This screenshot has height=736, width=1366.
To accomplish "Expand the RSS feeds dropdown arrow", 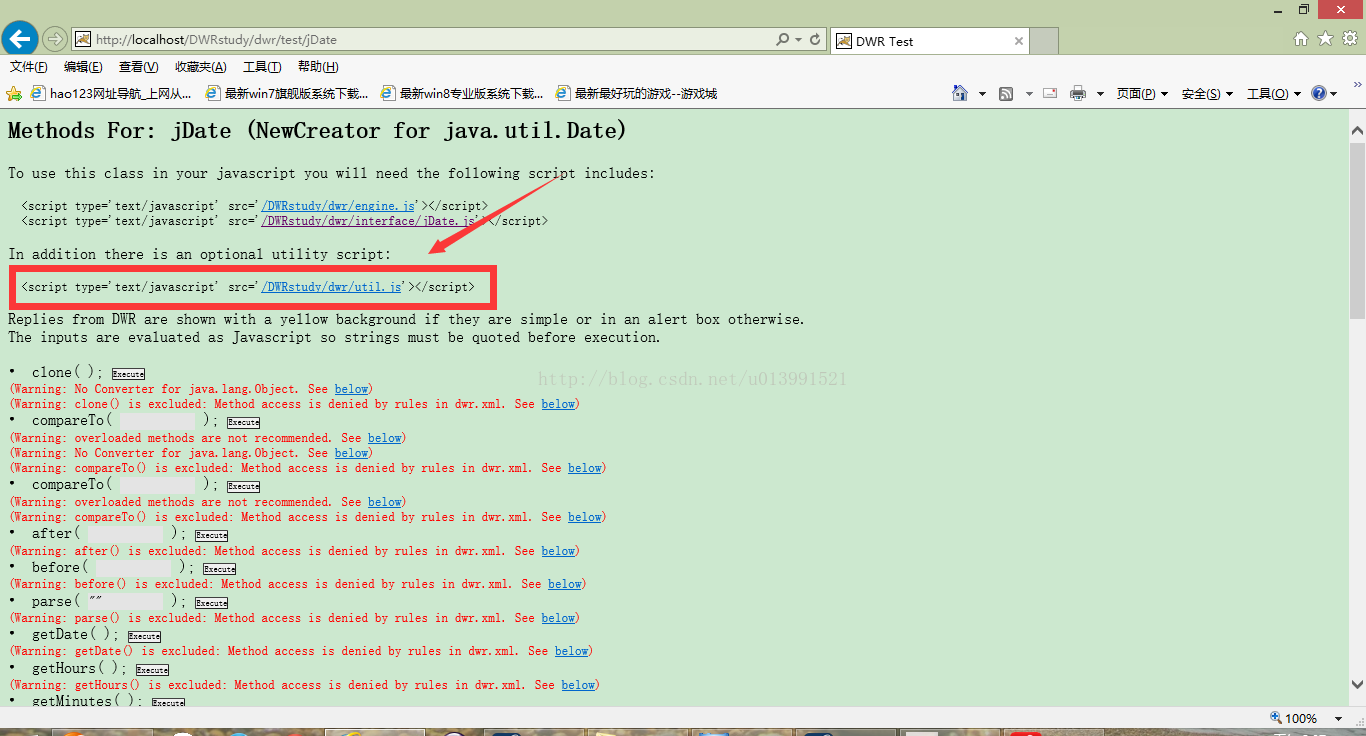I will point(1028,93).
